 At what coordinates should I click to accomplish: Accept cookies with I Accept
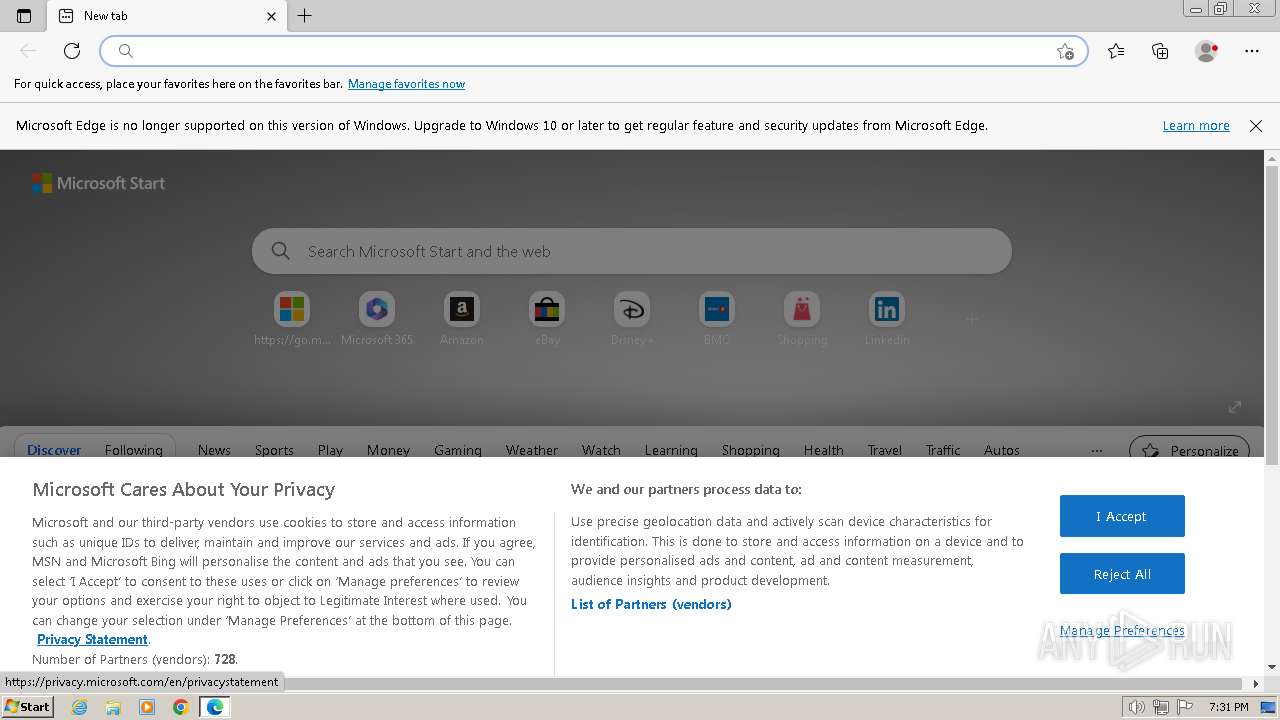point(1122,516)
